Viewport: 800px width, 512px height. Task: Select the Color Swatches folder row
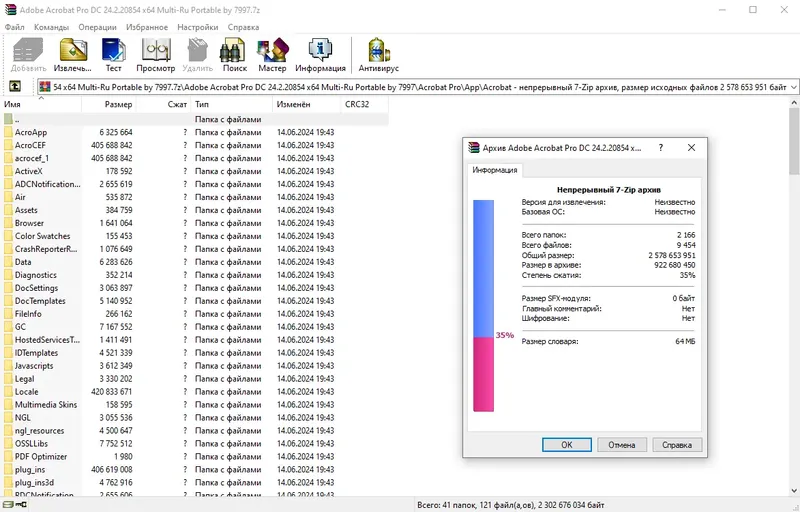194,236
